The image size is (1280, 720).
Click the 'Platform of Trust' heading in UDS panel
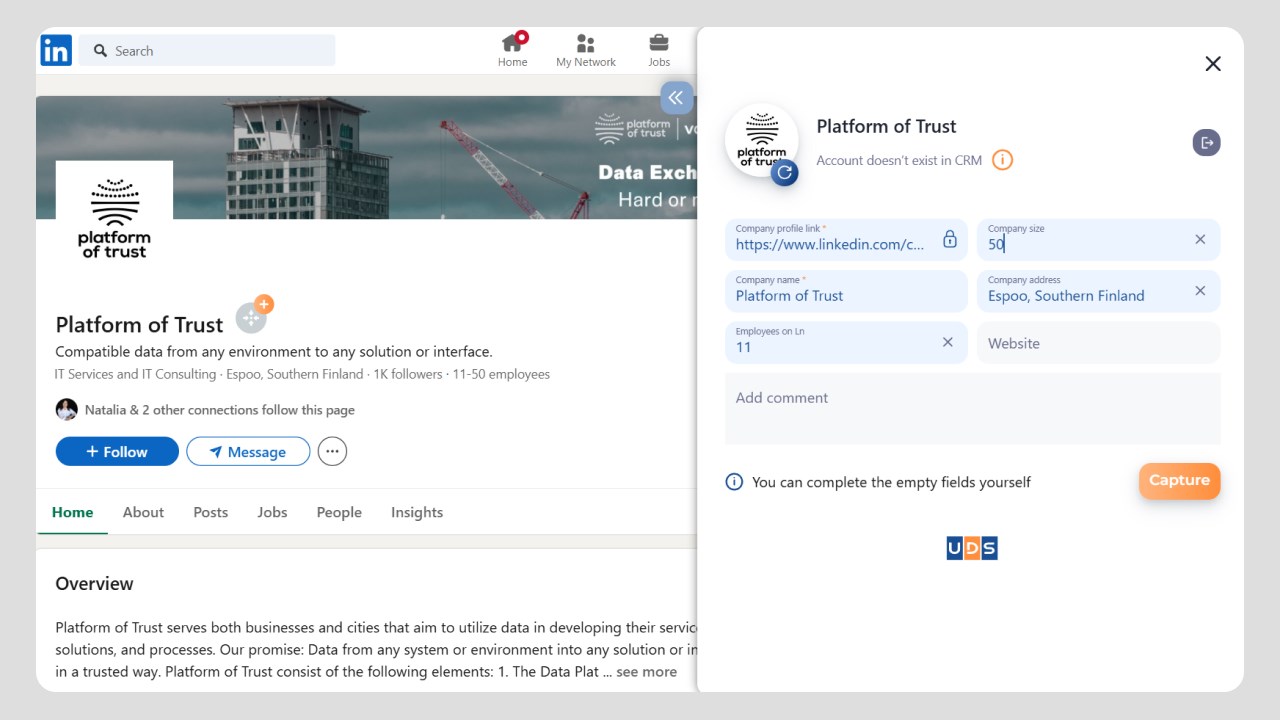[886, 126]
